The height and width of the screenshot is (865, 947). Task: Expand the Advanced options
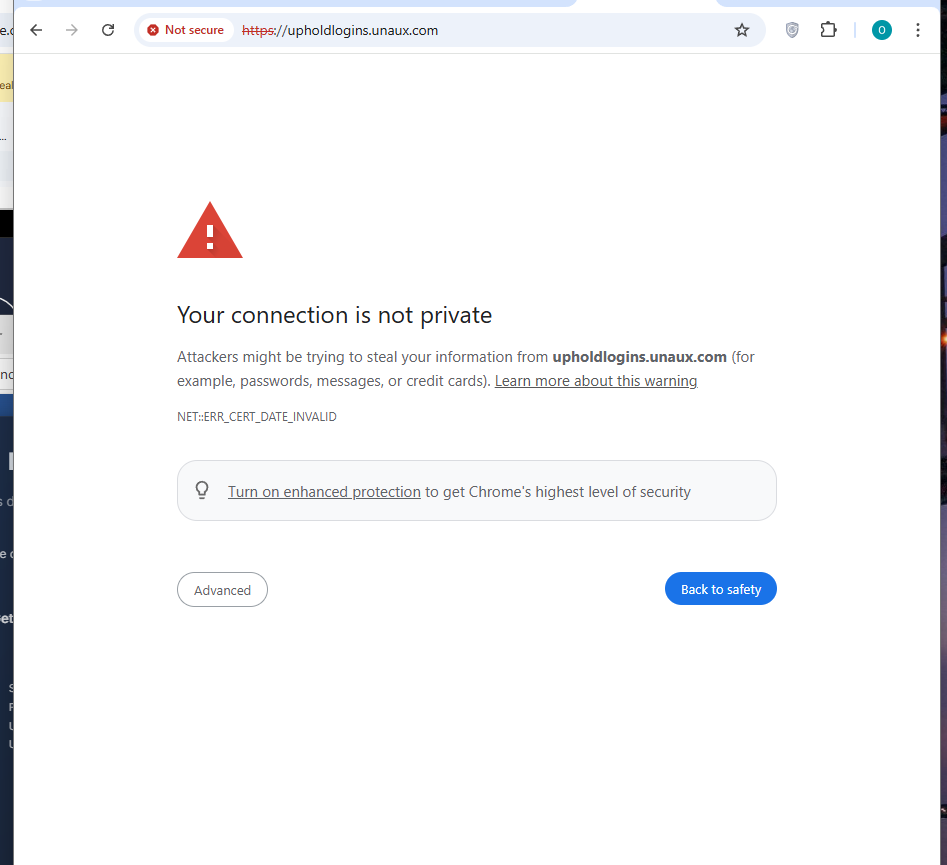tap(222, 590)
